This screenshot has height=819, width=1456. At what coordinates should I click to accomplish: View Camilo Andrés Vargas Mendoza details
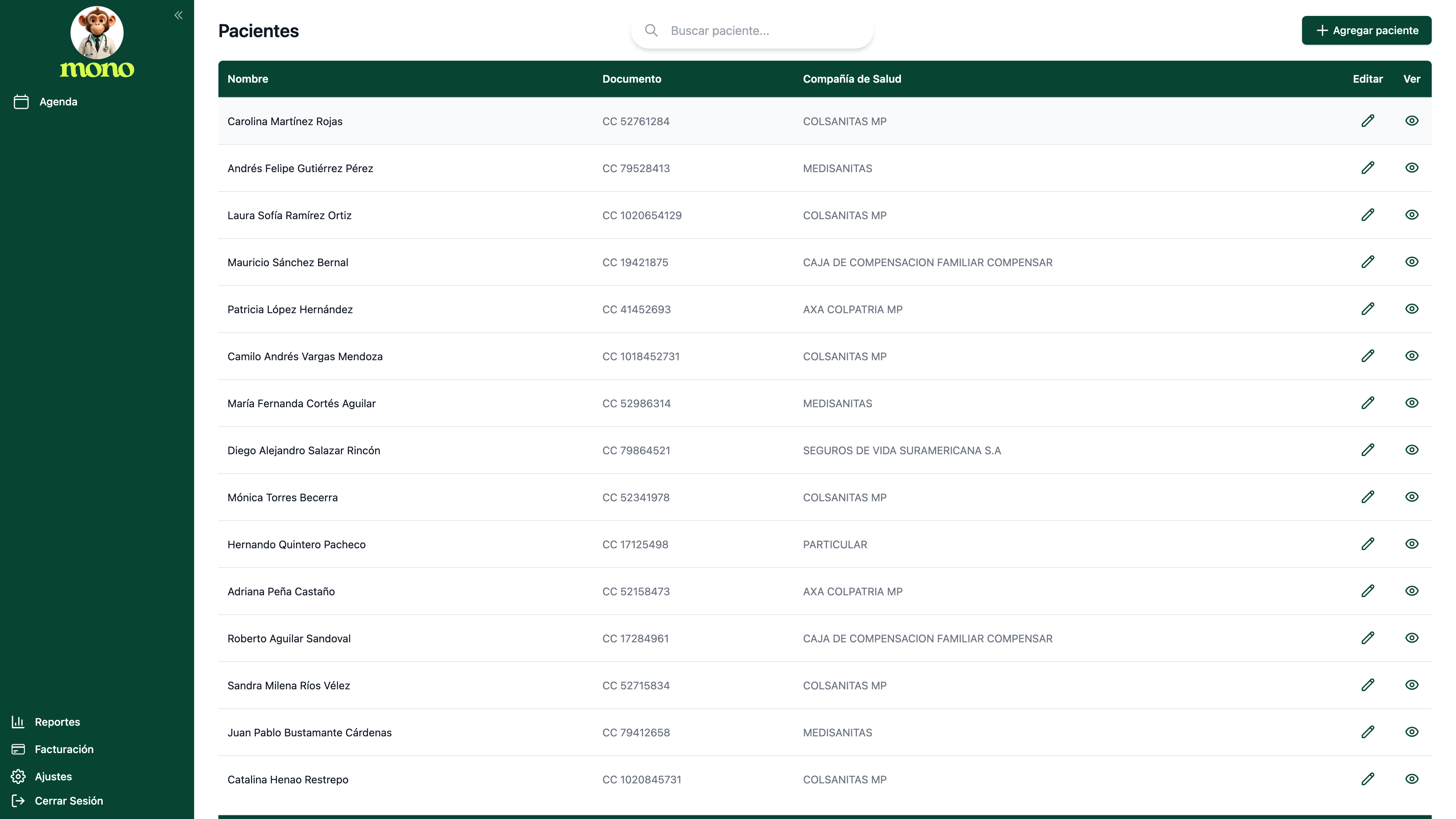pos(1411,356)
